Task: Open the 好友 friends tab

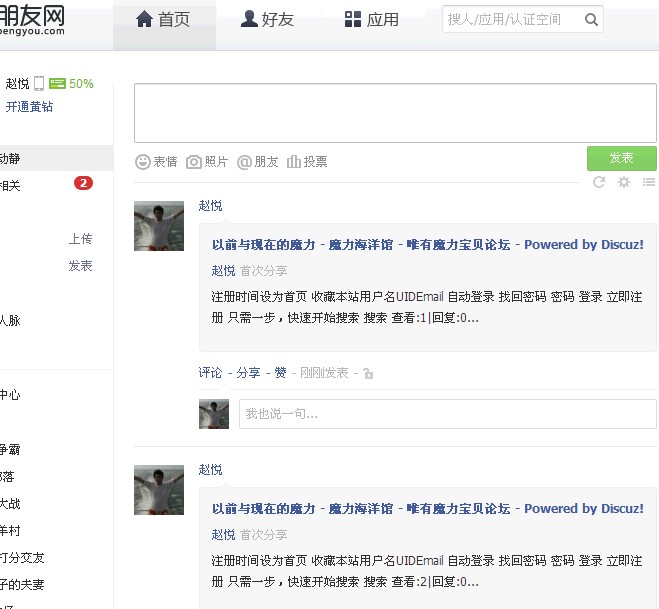Action: click(268, 19)
